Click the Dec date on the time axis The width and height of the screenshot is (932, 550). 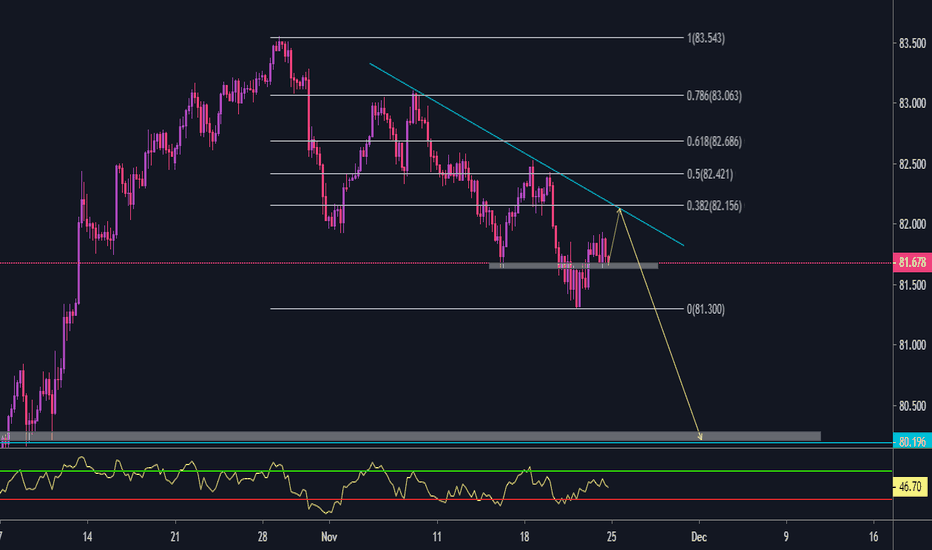699,536
